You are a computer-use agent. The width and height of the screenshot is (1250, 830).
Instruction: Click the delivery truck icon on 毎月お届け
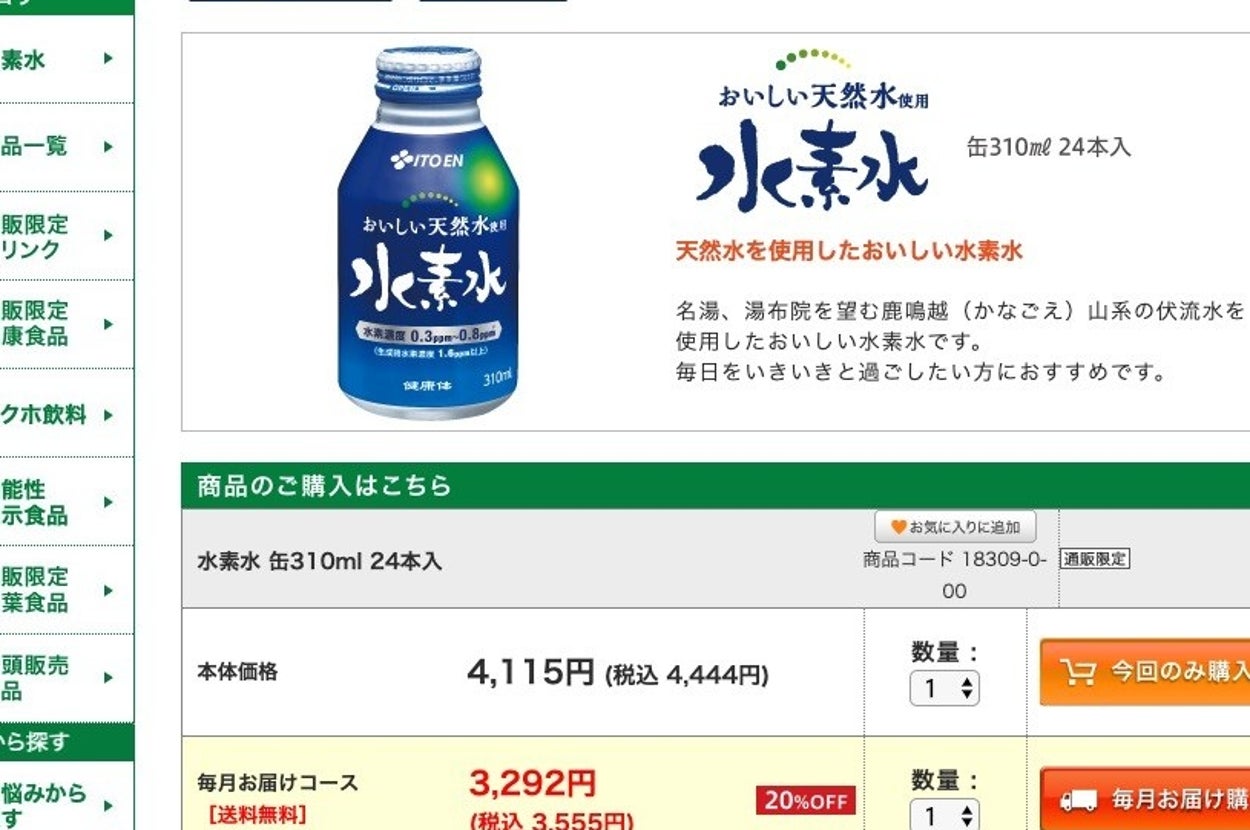[x=1079, y=800]
